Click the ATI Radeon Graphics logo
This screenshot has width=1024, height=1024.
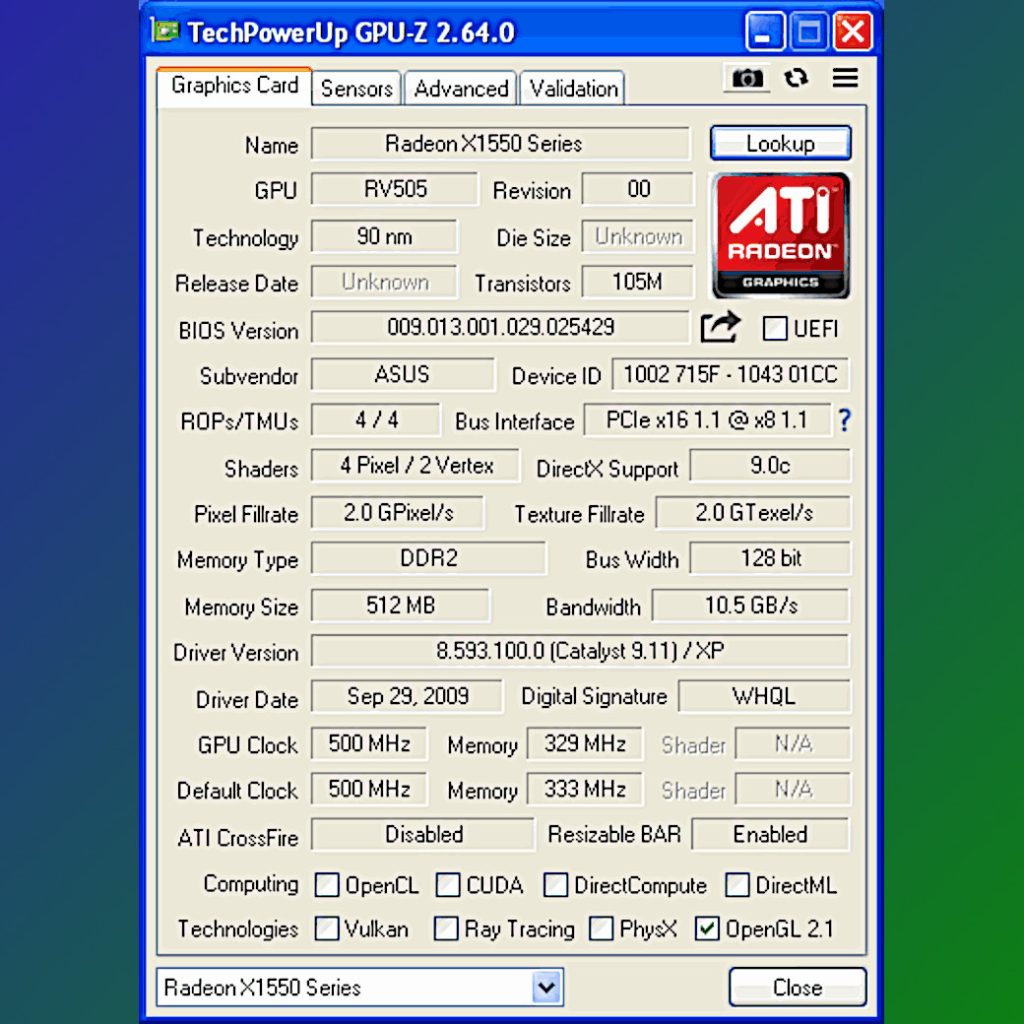tap(780, 235)
